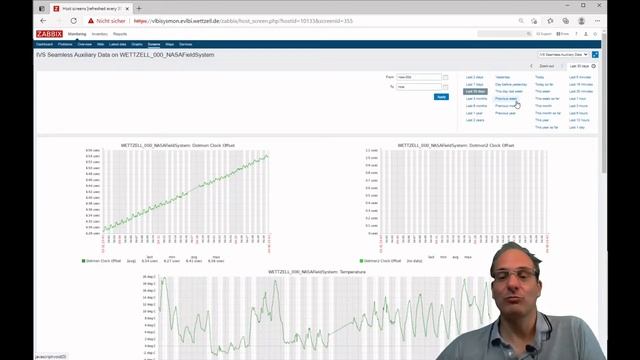
Task: Open the IVS Seamless Auxiliary Data screen dropdown
Action: coord(563,54)
